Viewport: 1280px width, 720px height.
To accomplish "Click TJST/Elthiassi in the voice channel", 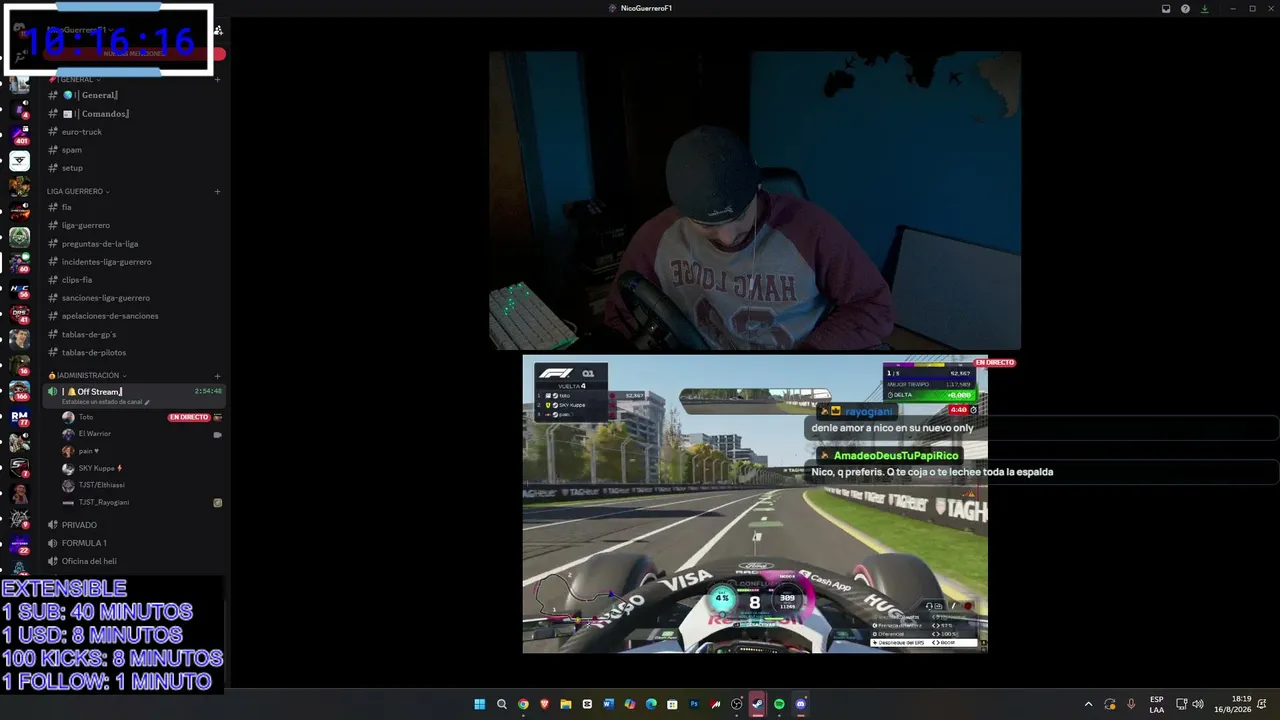I will coord(102,485).
